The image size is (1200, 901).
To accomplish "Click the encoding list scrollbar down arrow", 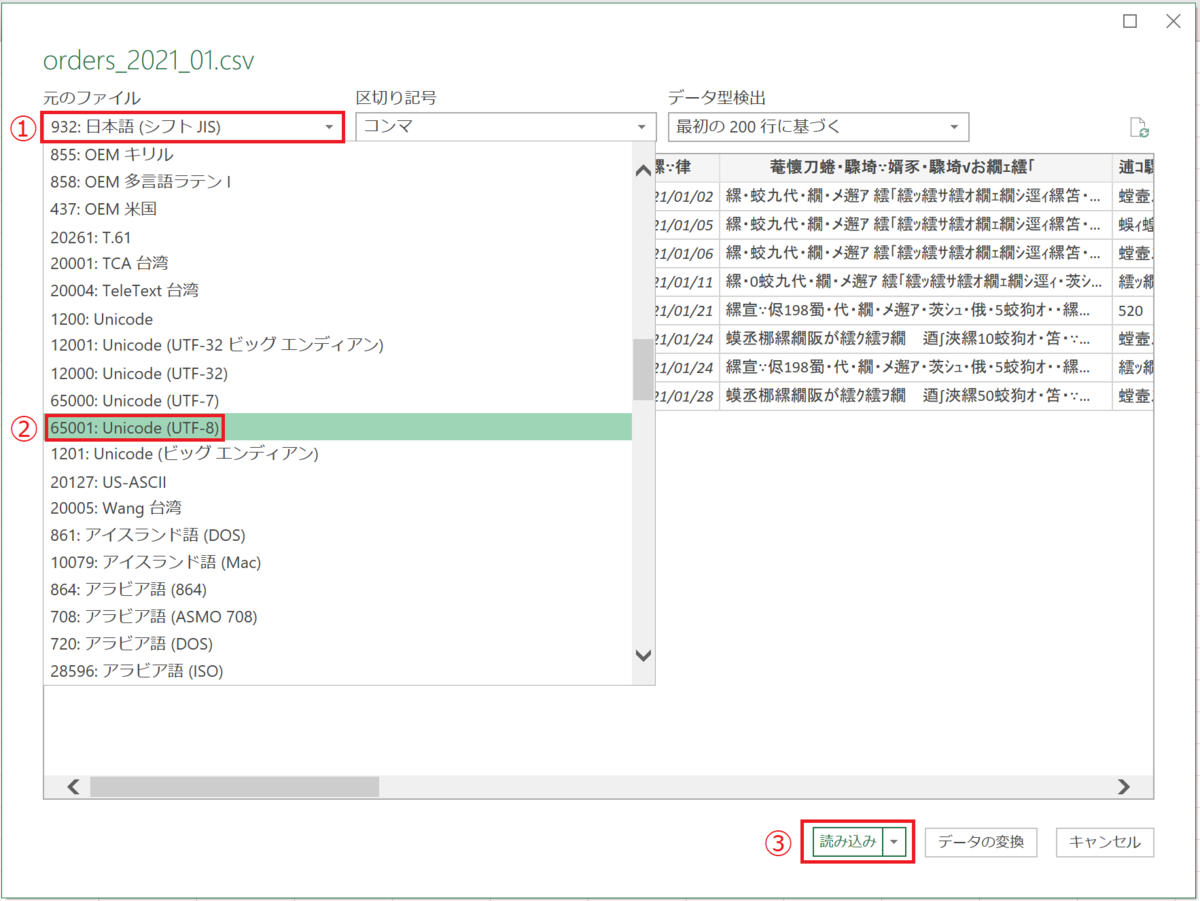I will (643, 657).
